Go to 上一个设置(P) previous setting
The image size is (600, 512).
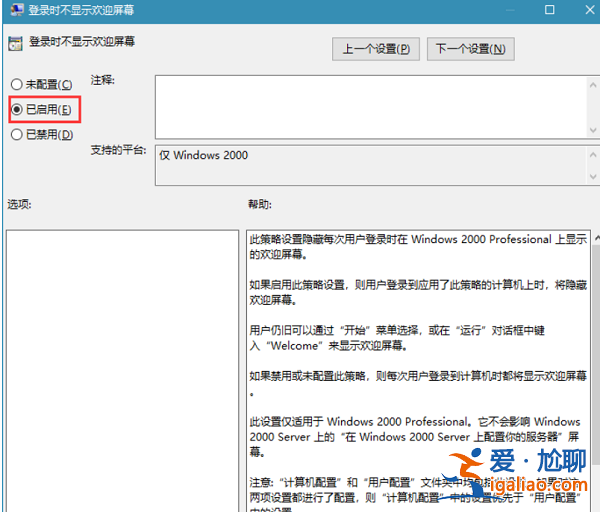376,49
